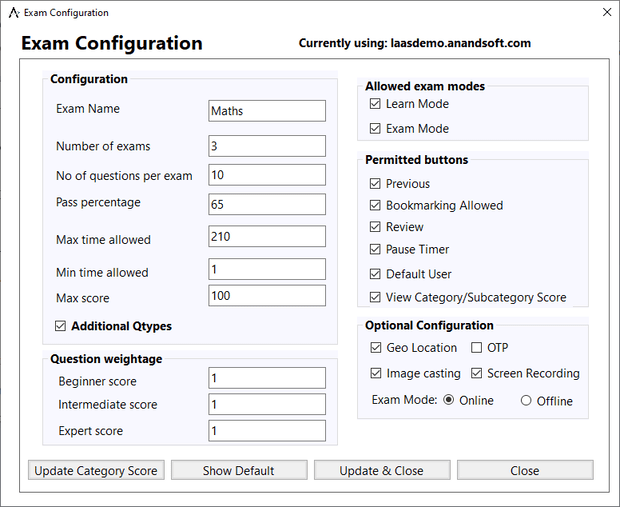Click the Show Default button
The width and height of the screenshot is (620, 507).
coord(239,470)
